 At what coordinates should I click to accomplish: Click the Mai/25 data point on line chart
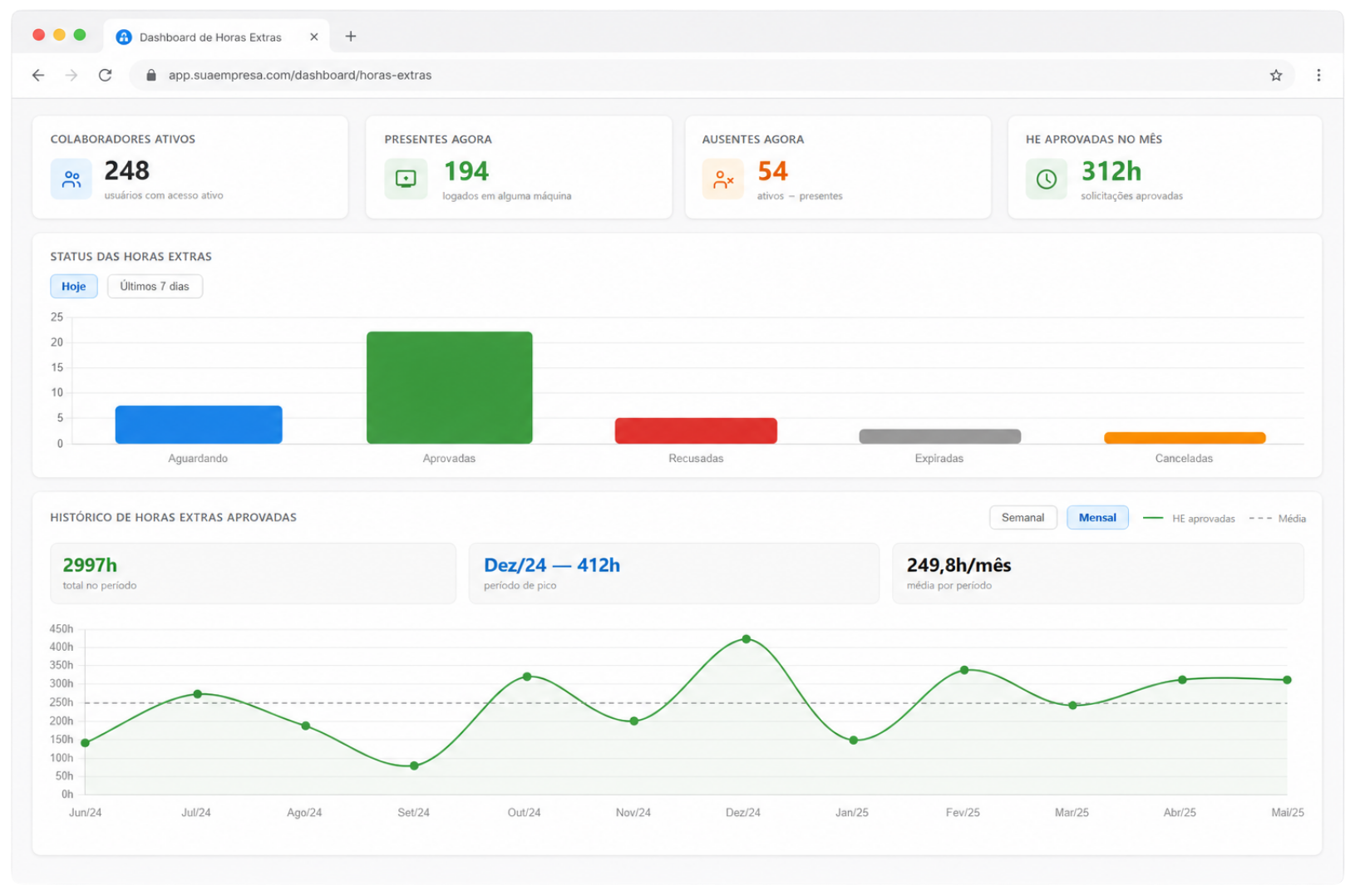tap(1288, 680)
